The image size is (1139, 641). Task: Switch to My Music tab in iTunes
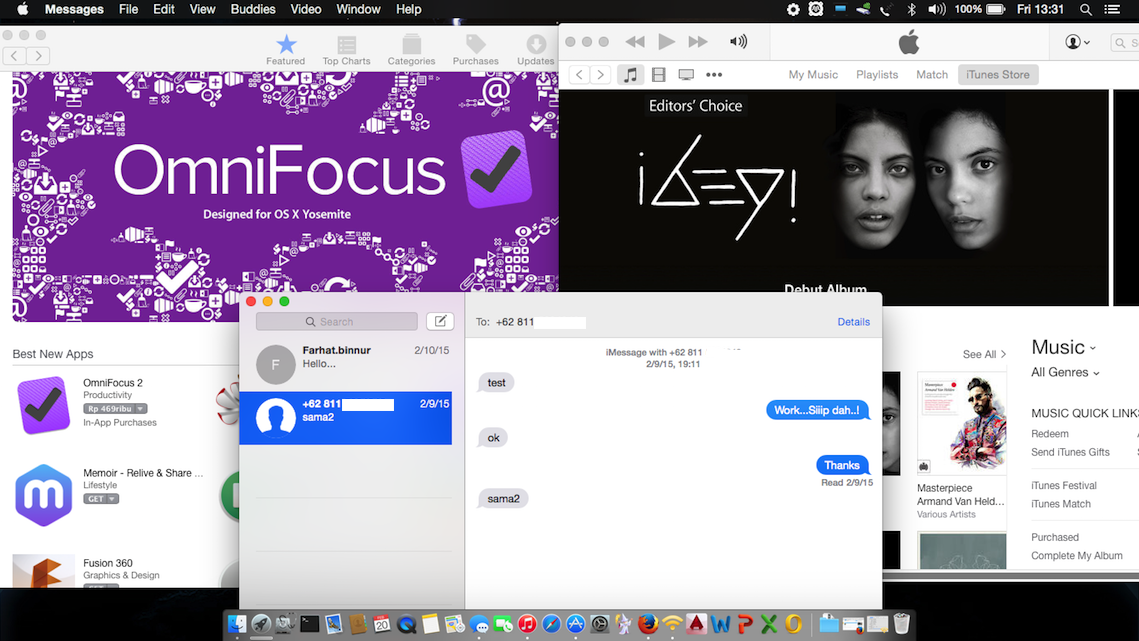click(x=813, y=74)
